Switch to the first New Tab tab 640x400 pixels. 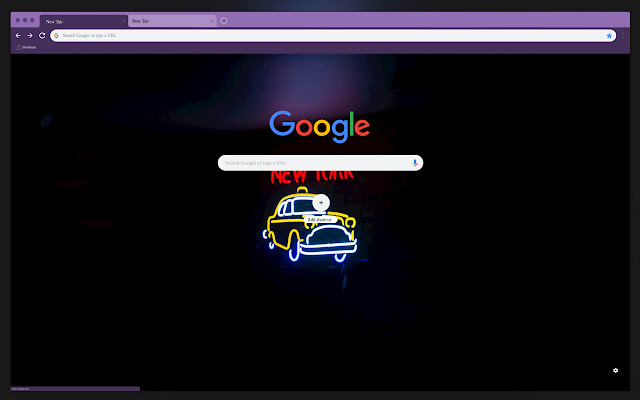click(x=84, y=21)
